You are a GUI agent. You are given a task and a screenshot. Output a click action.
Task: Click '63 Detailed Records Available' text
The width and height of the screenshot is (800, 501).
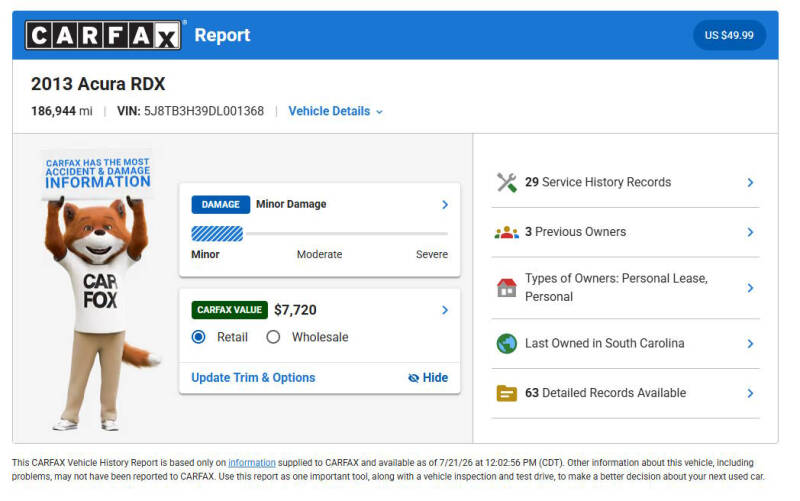point(606,393)
